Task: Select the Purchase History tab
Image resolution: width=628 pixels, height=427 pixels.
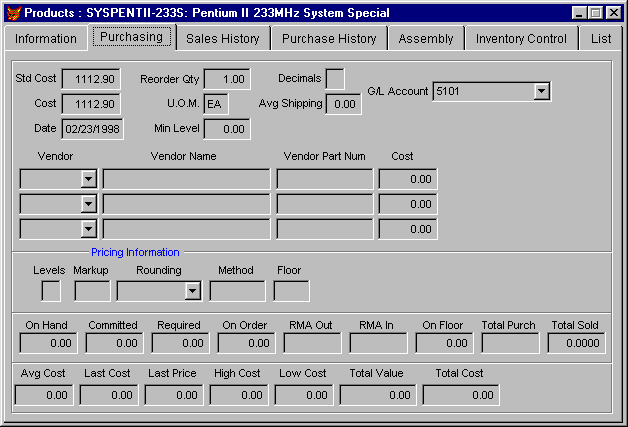Action: pos(329,39)
